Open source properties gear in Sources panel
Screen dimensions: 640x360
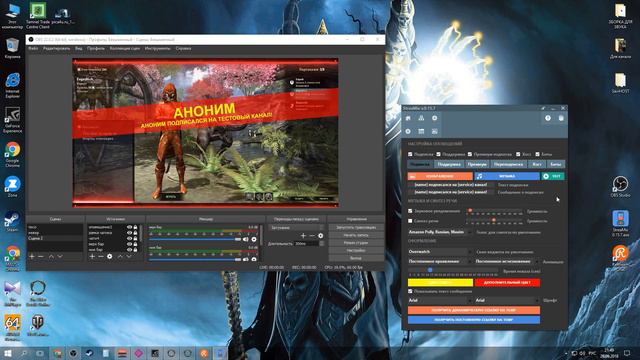[109, 256]
